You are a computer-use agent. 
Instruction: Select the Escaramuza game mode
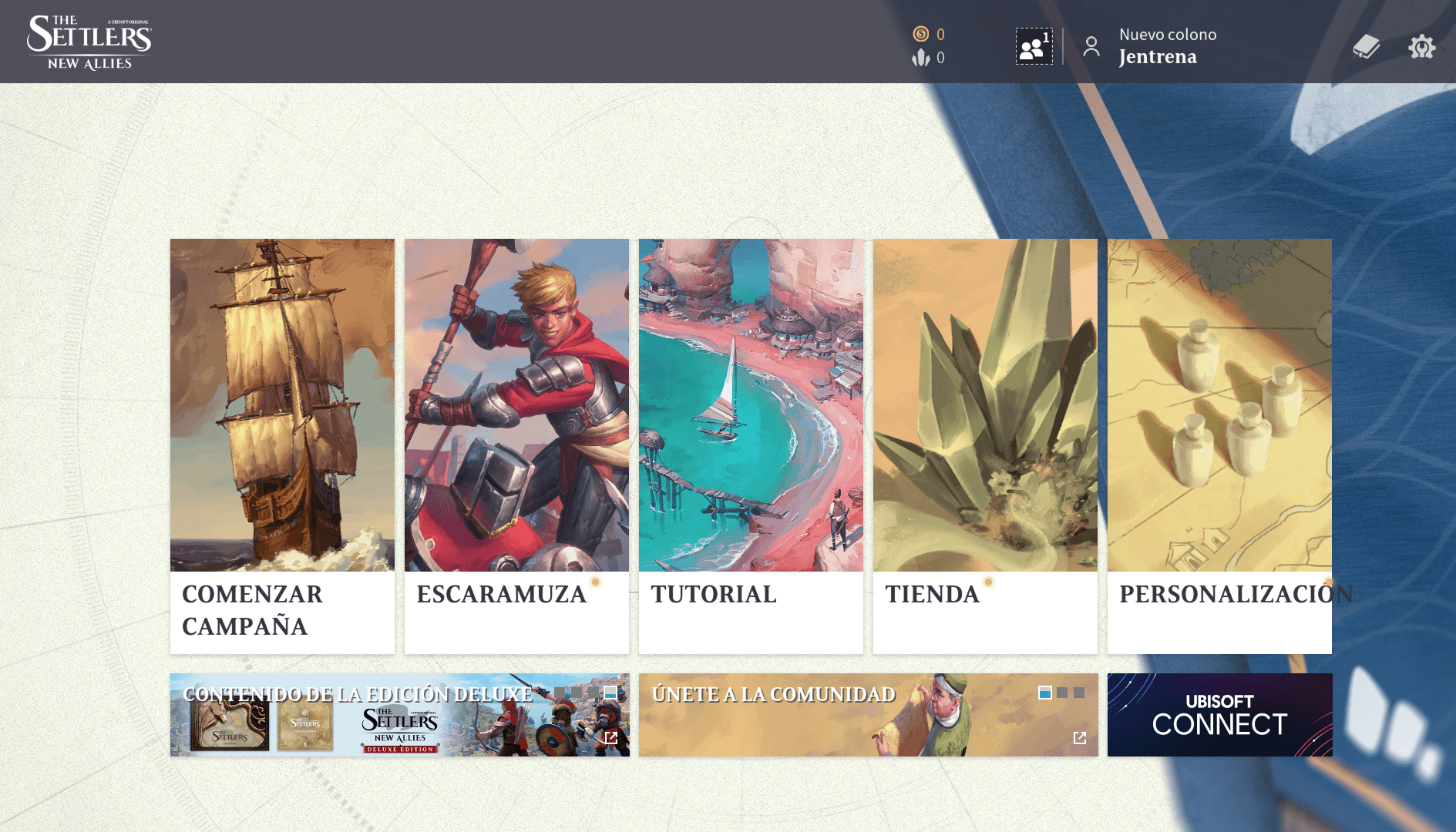[516, 446]
